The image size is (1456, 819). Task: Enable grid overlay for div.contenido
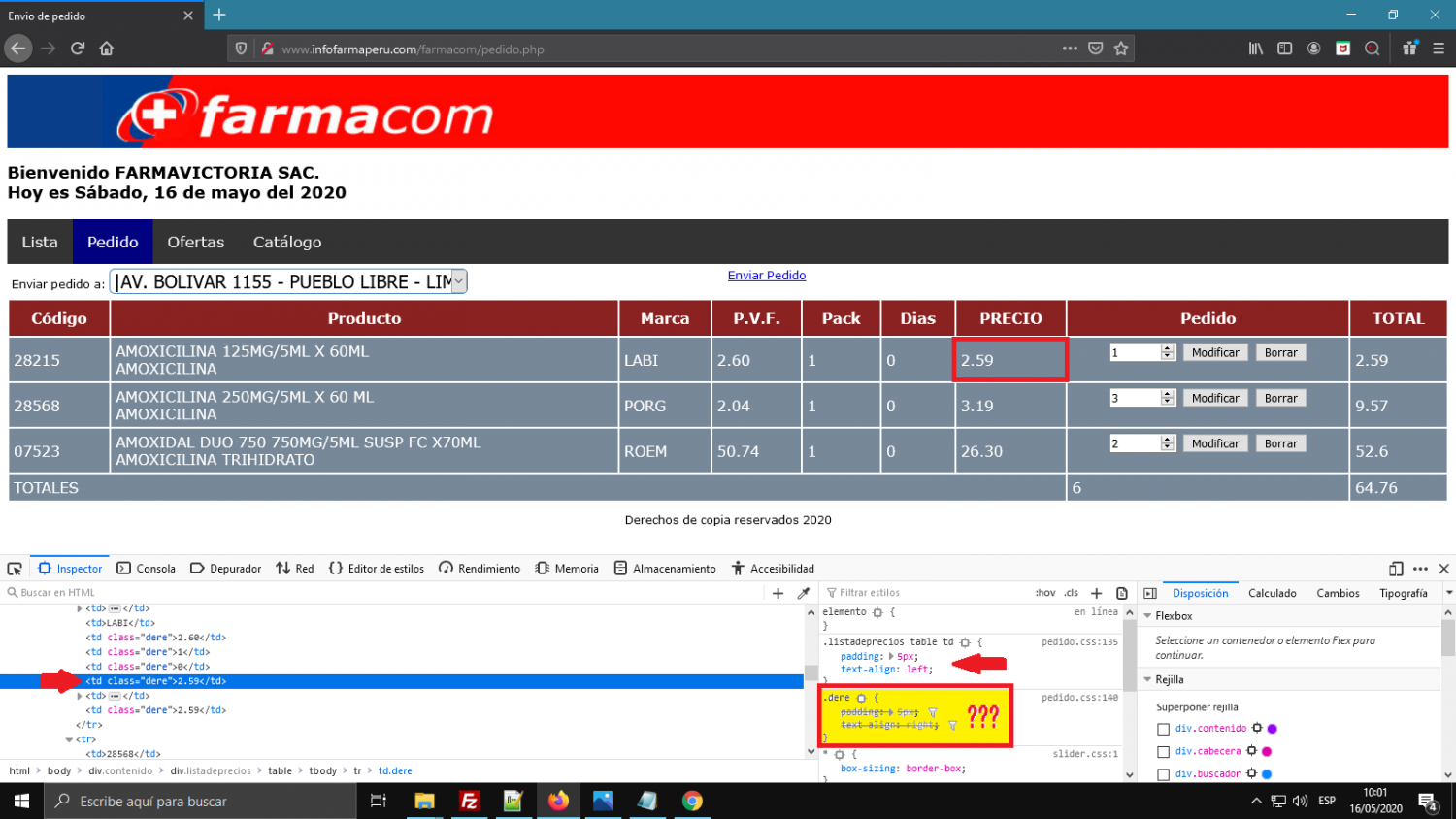(x=1163, y=729)
